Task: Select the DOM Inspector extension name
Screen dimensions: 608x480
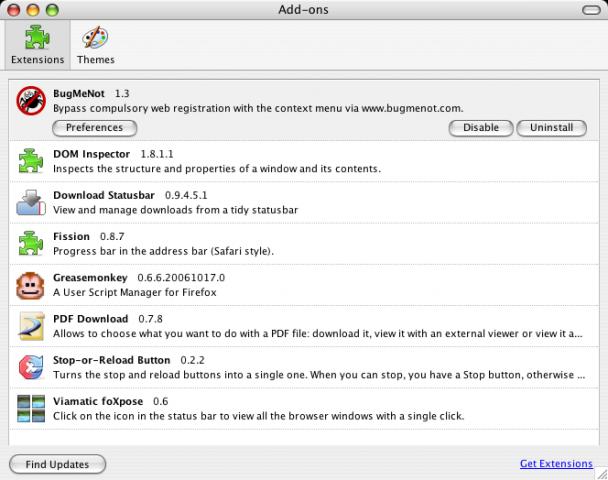Action: click(x=92, y=154)
